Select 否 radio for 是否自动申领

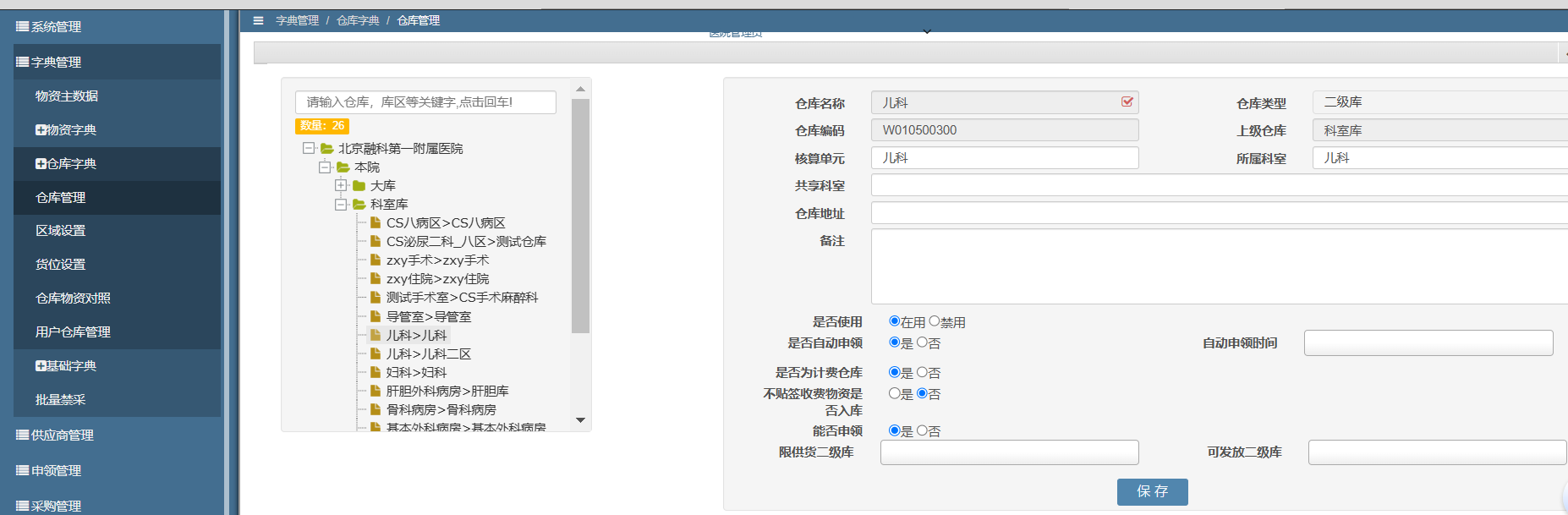pyautogui.click(x=922, y=342)
